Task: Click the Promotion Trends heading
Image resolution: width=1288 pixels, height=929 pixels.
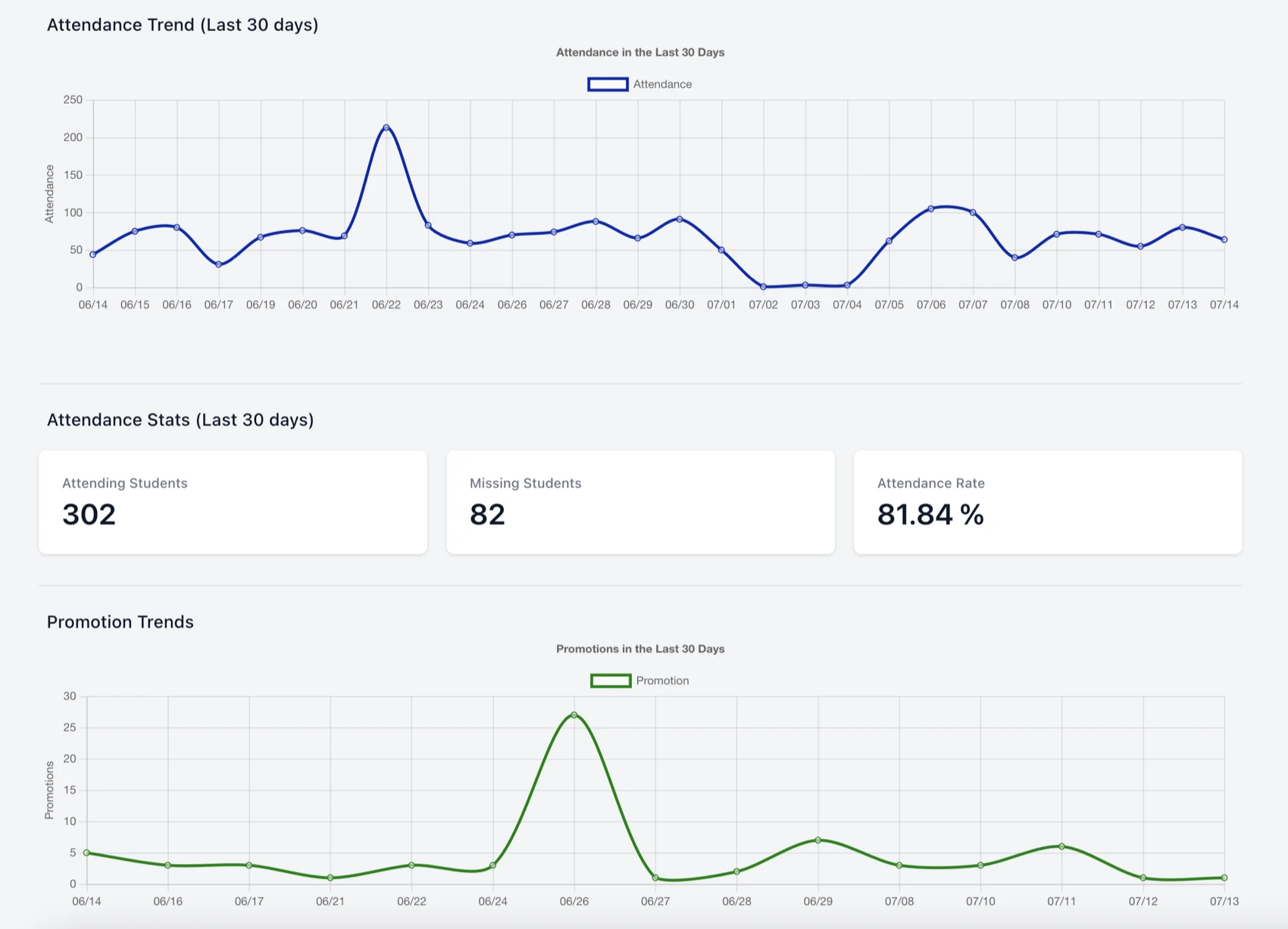Action: 120,621
